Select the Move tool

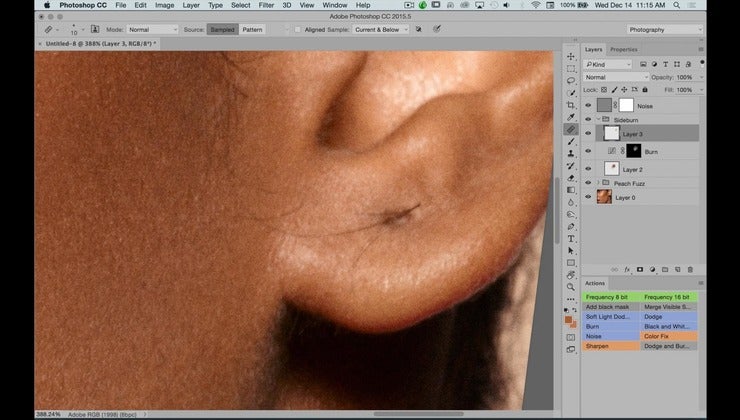(571, 57)
